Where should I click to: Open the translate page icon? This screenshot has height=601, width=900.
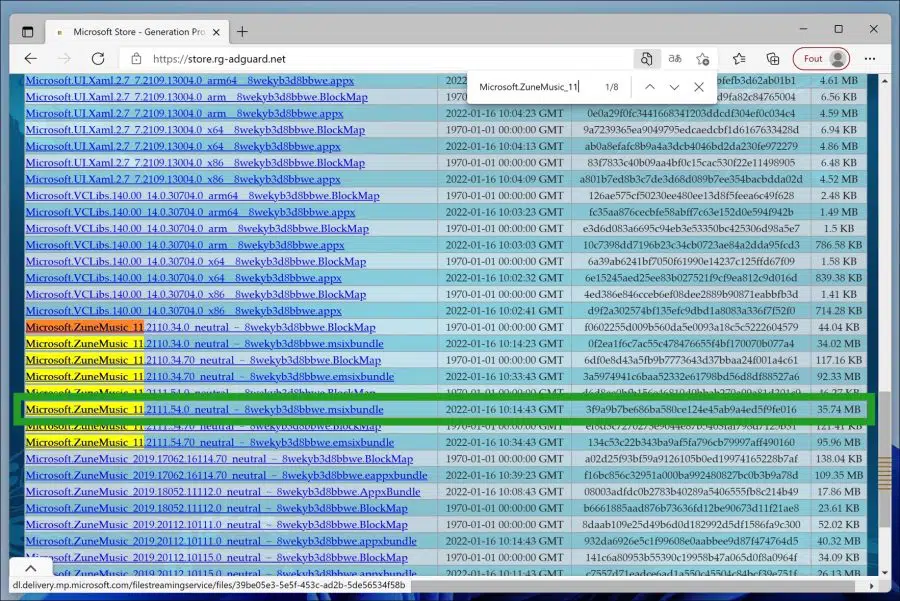(x=675, y=59)
